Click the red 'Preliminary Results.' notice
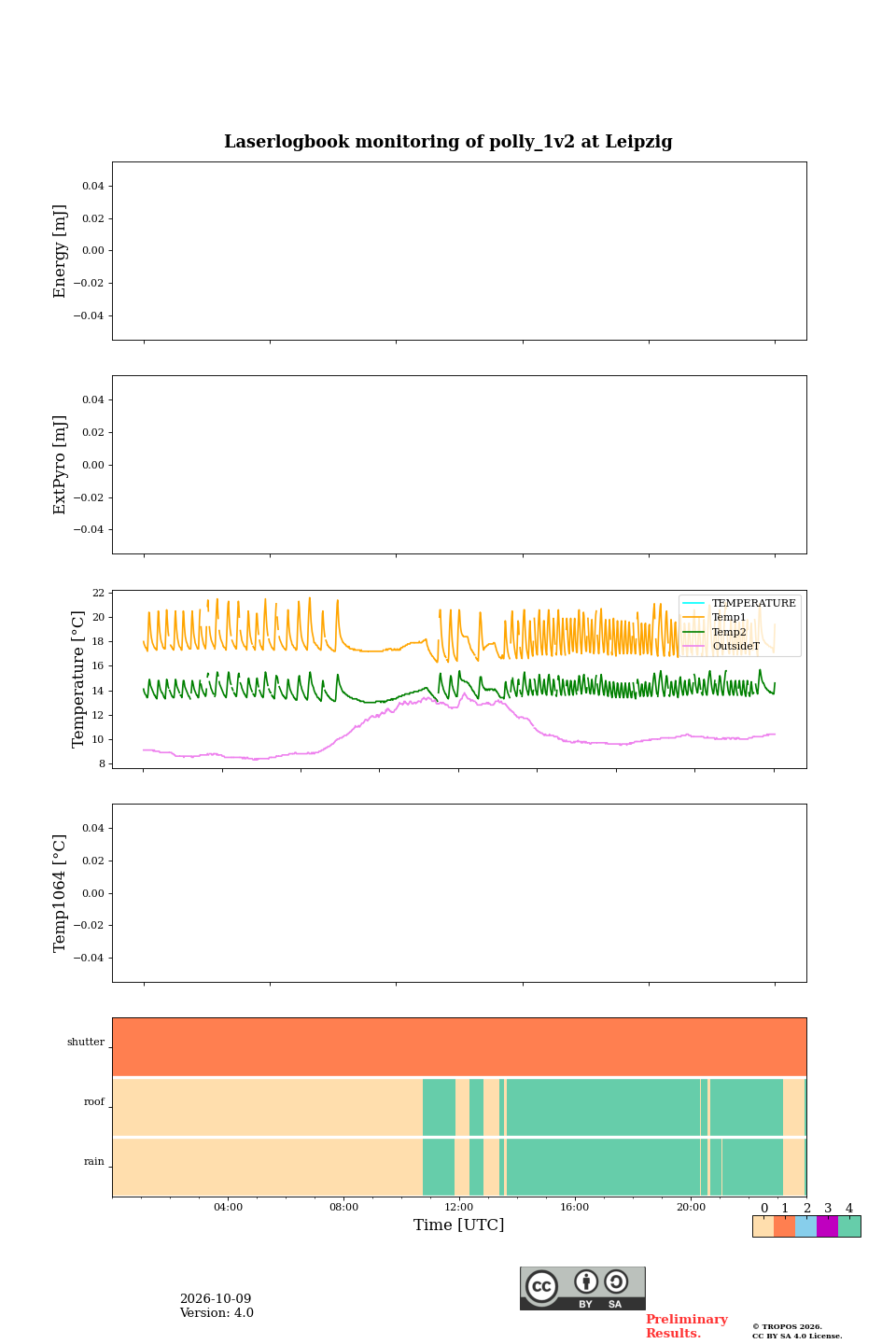Viewport: 896px width, 1344px height. (x=687, y=1326)
